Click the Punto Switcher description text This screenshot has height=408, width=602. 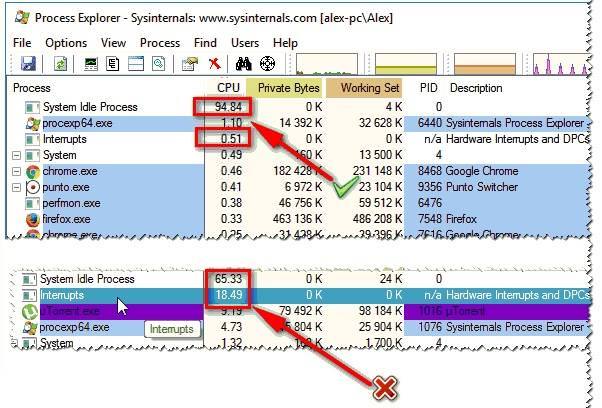(481, 187)
